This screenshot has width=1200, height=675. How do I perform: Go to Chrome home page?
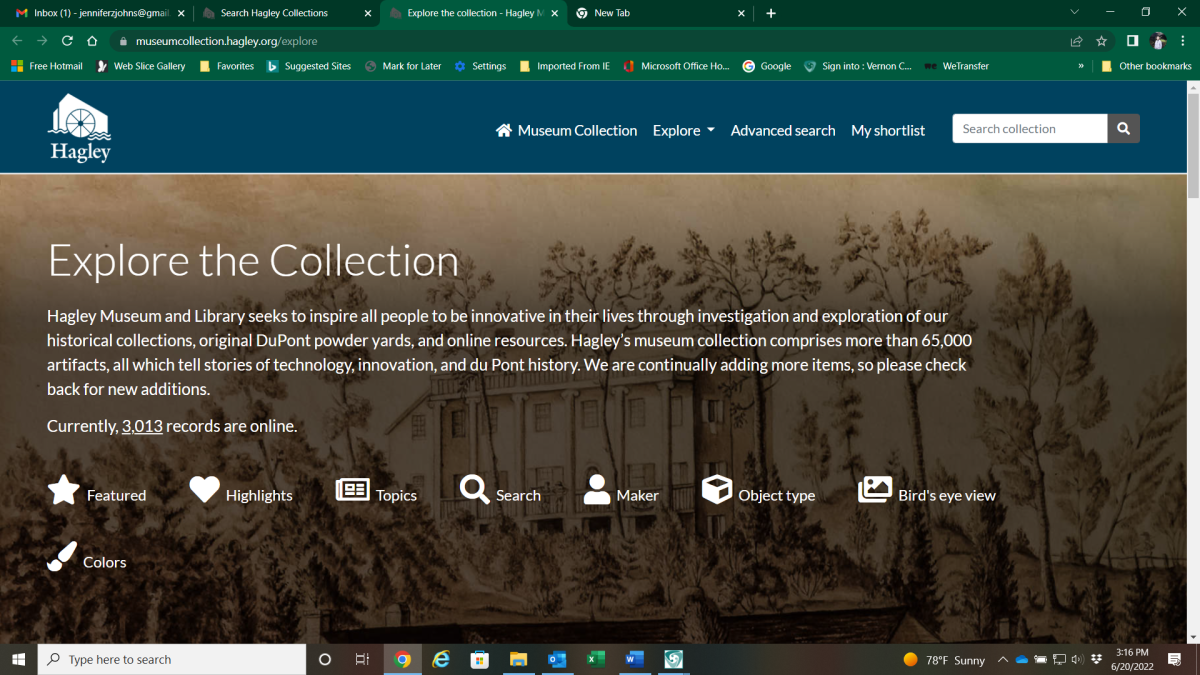tap(92, 41)
